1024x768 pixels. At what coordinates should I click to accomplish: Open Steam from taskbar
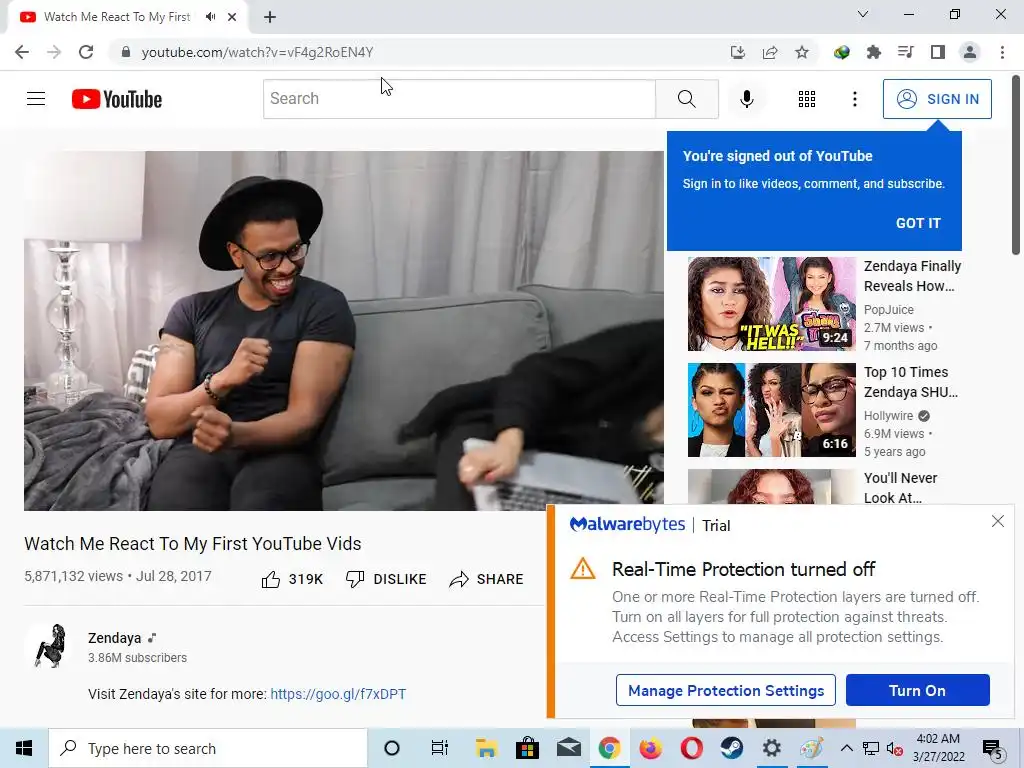(x=732, y=748)
